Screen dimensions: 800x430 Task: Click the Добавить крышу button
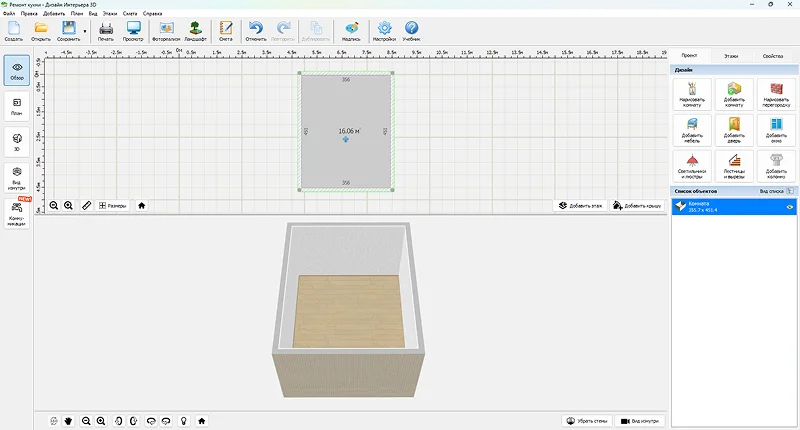pos(637,206)
